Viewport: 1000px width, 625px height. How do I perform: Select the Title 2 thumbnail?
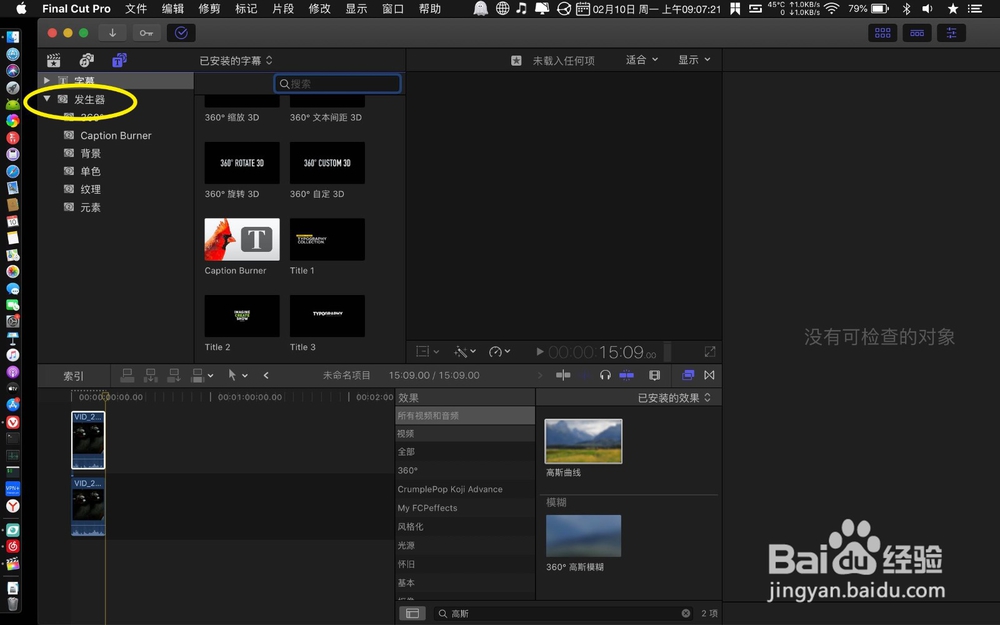[x=242, y=316]
